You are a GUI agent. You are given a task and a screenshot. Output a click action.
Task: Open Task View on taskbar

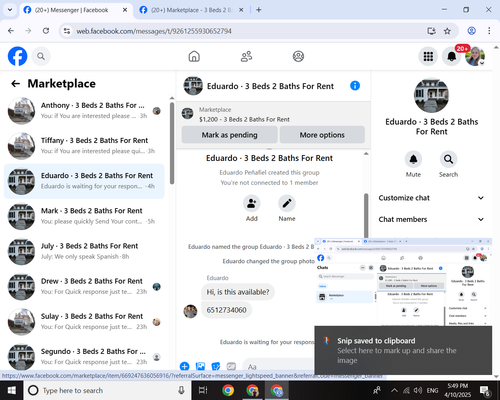202,390
